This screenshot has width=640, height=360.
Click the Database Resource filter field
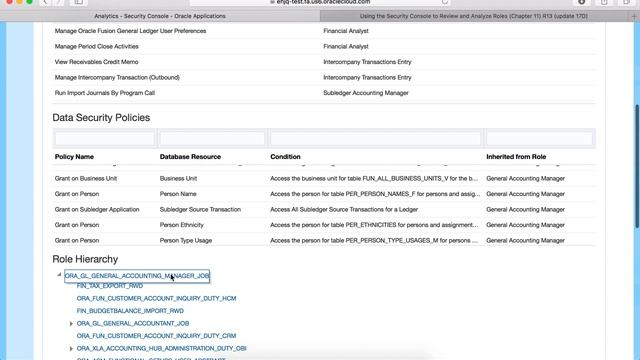click(212, 139)
